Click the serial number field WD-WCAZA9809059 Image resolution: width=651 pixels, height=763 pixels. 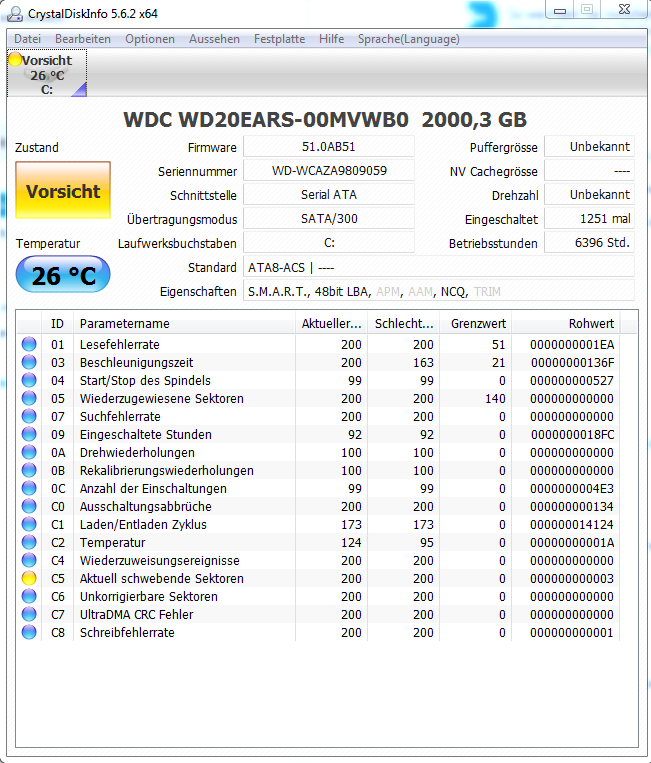329,171
